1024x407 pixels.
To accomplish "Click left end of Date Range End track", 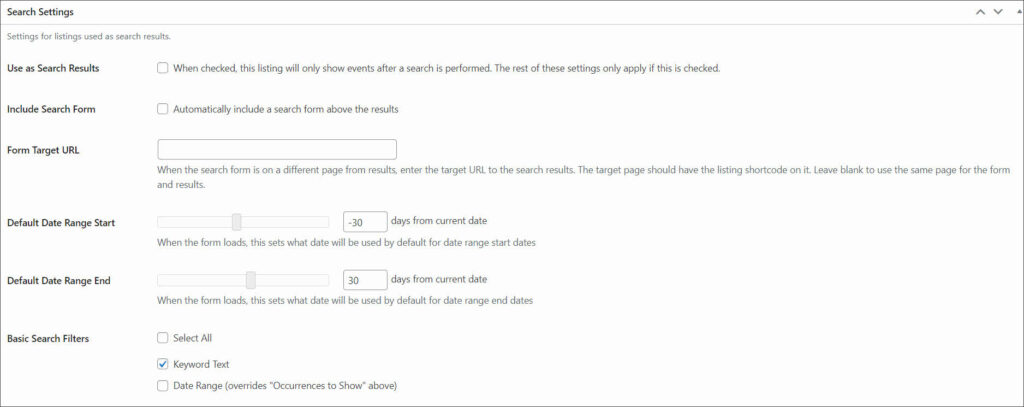I will pos(161,280).
